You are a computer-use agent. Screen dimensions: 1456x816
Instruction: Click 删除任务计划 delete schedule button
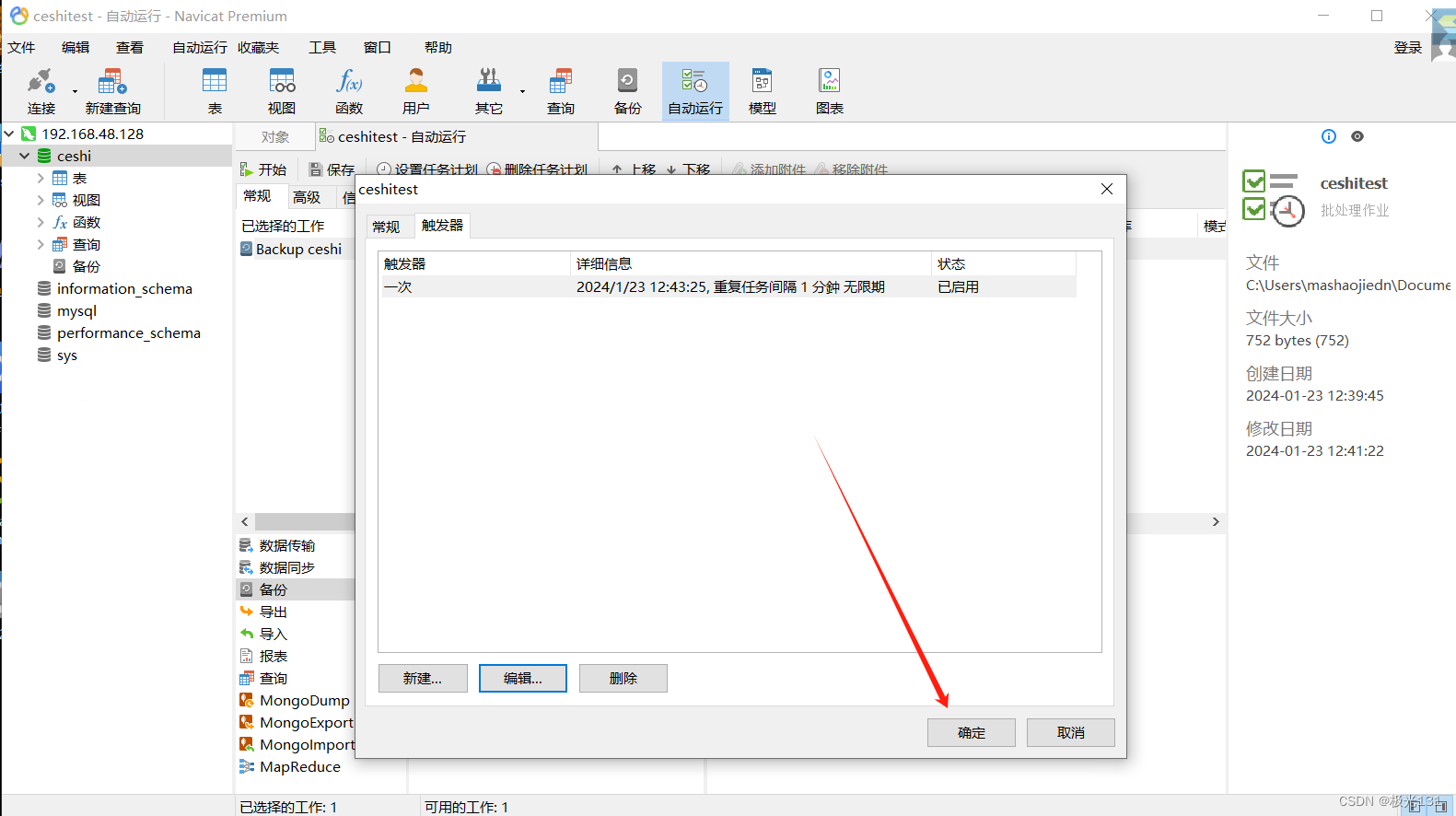[537, 169]
